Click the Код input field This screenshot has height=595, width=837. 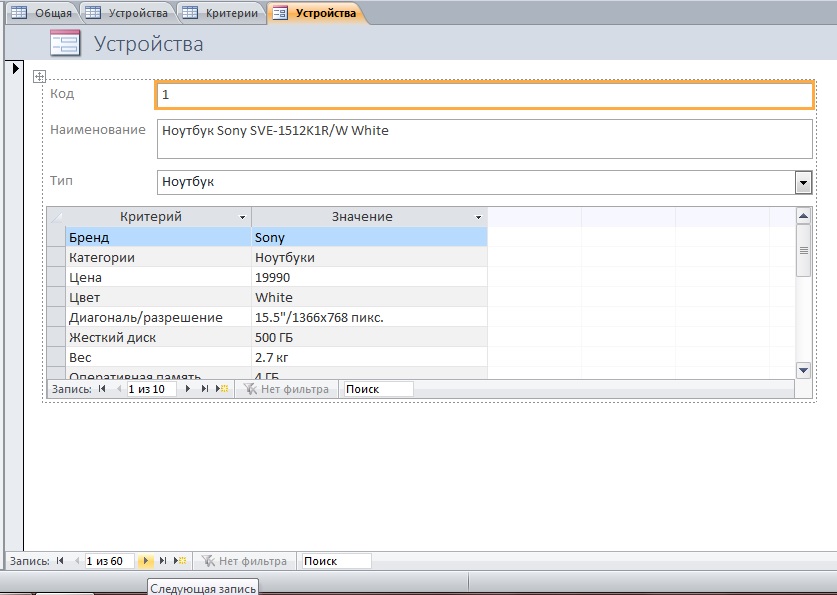click(x=485, y=95)
